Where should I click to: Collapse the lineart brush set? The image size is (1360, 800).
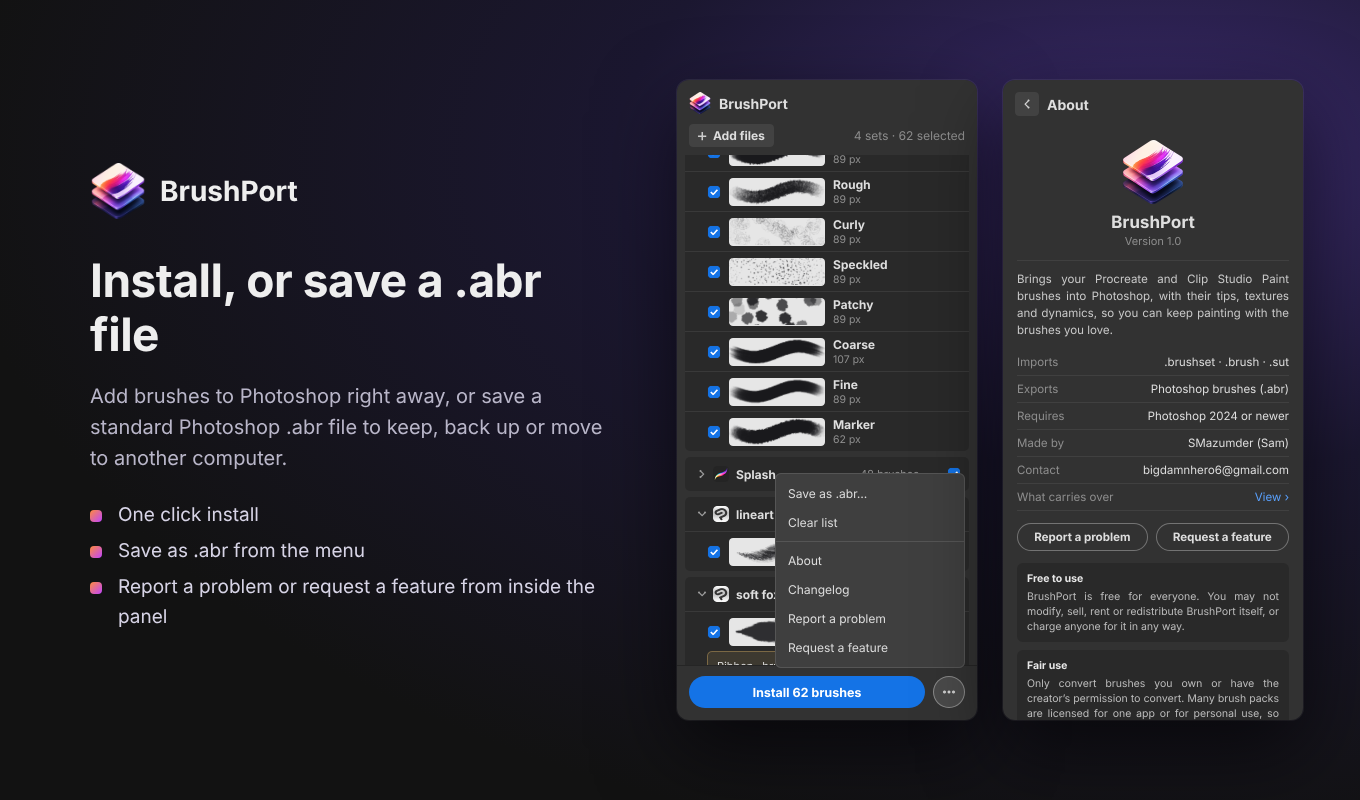coord(701,514)
